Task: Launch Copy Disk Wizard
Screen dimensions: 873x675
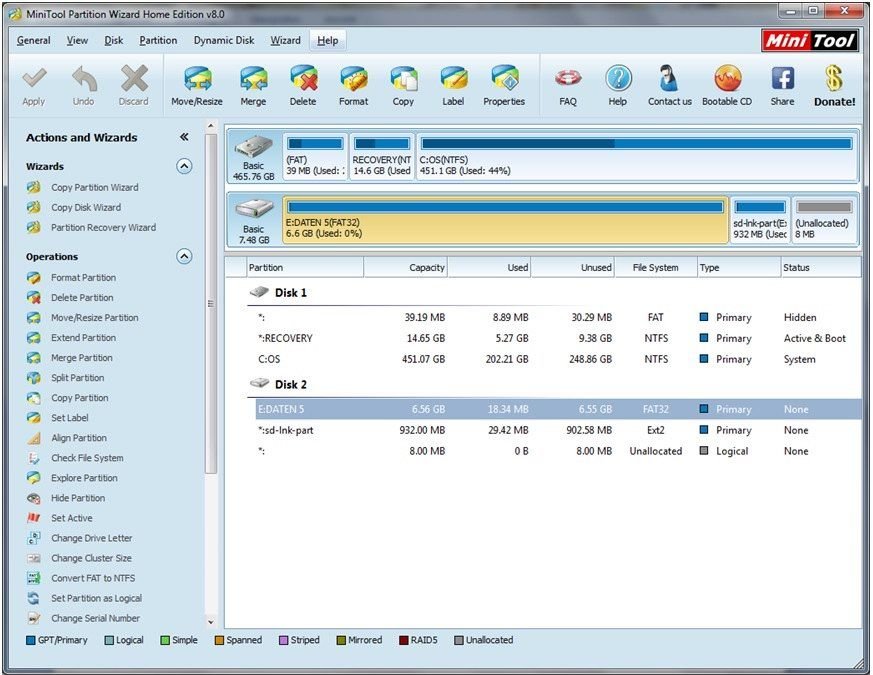Action: tap(86, 208)
